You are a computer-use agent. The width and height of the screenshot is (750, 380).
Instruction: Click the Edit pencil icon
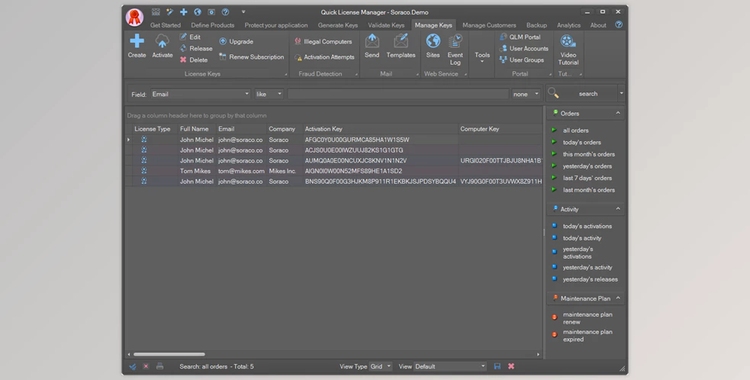point(183,37)
